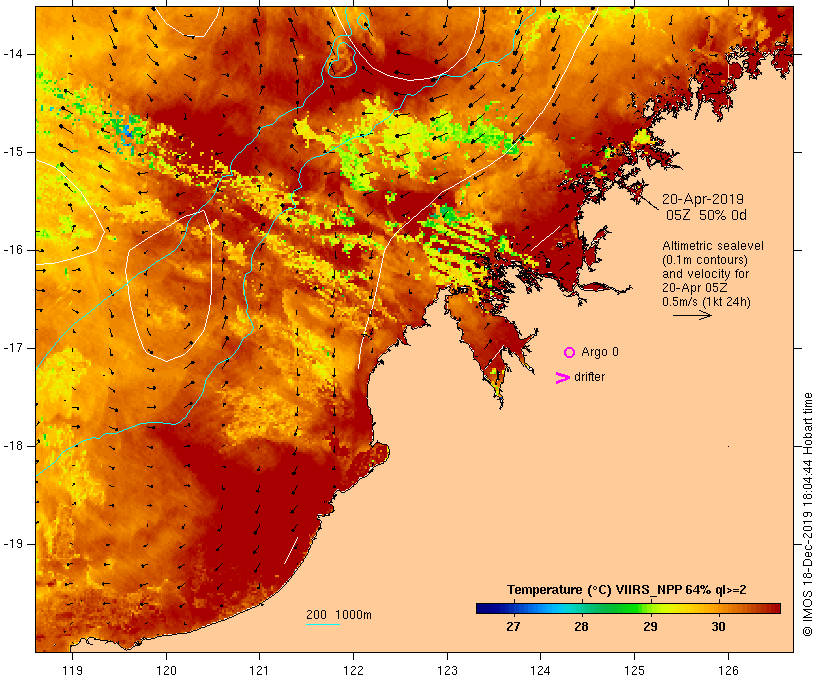Click the (0.1m contours) text
The height and width of the screenshot is (680, 820).
[x=705, y=260]
